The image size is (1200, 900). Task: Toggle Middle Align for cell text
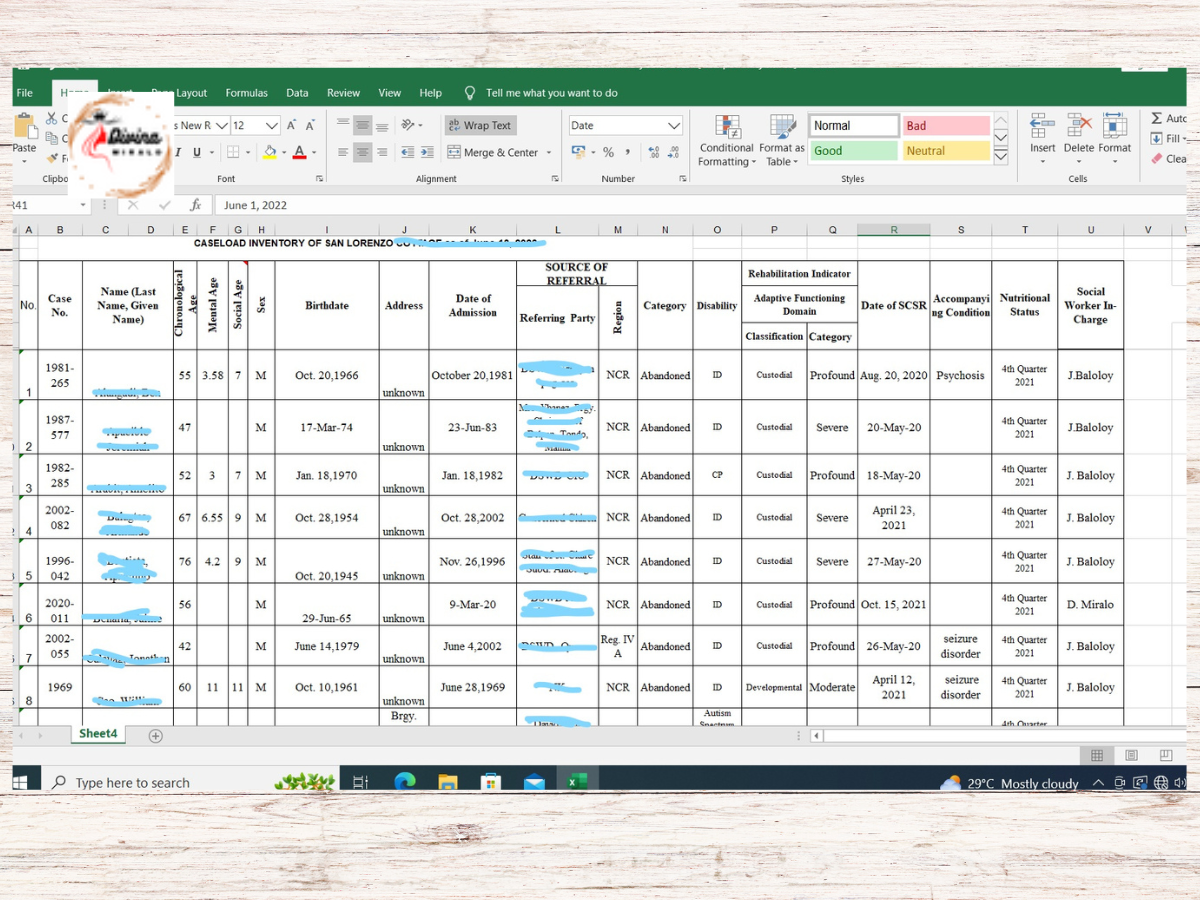(362, 125)
